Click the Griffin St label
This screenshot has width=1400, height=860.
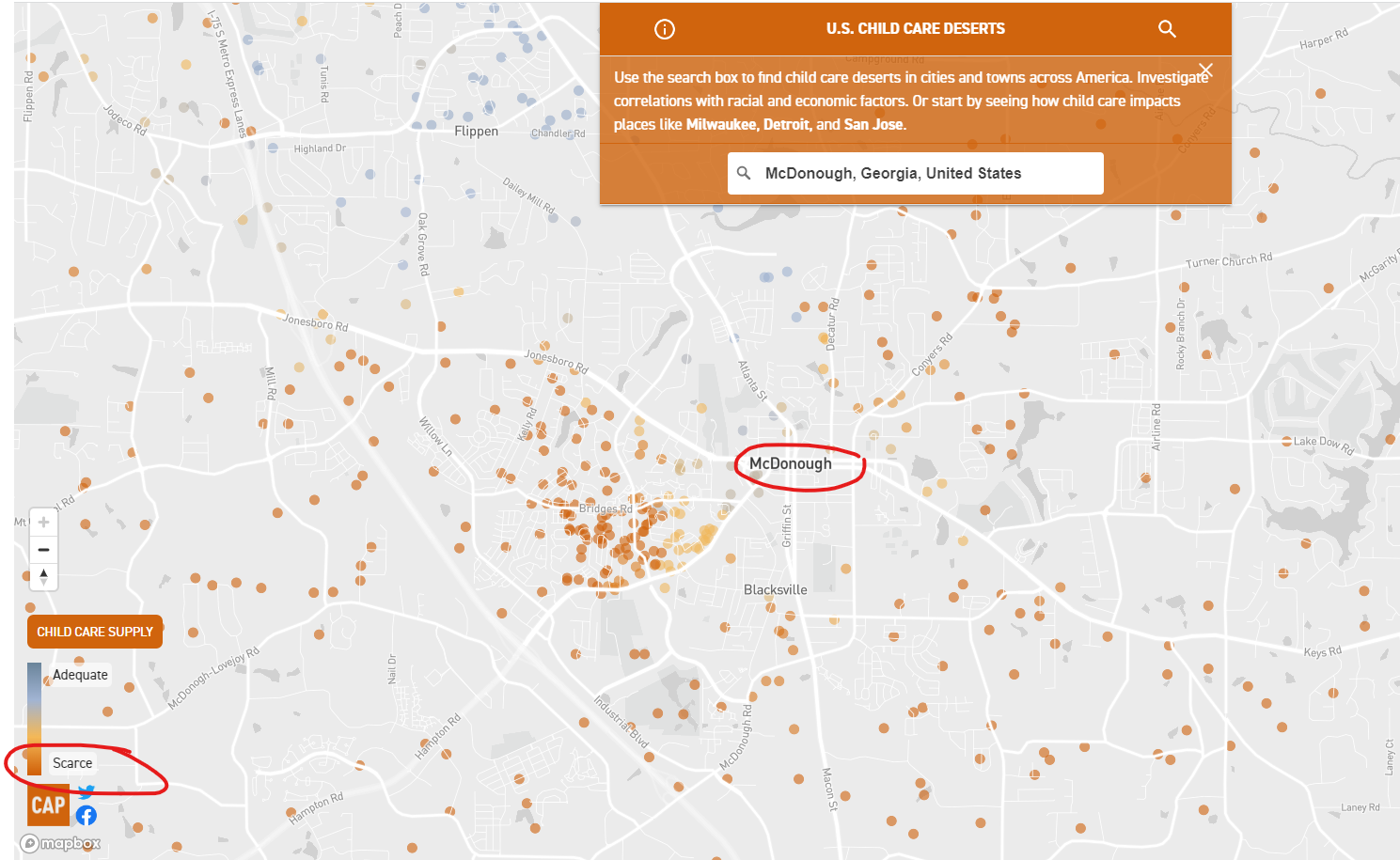click(x=787, y=525)
